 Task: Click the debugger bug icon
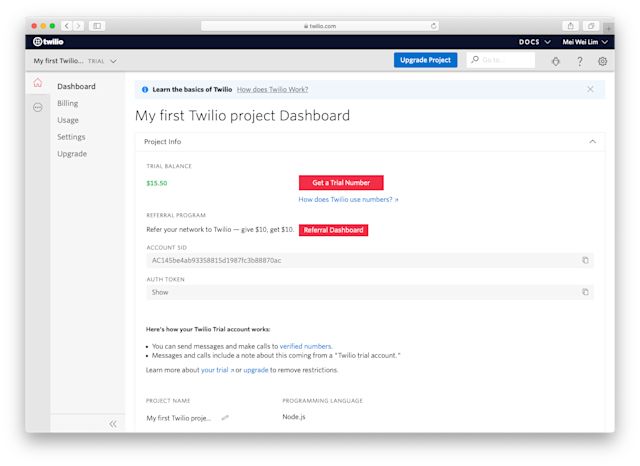(556, 61)
